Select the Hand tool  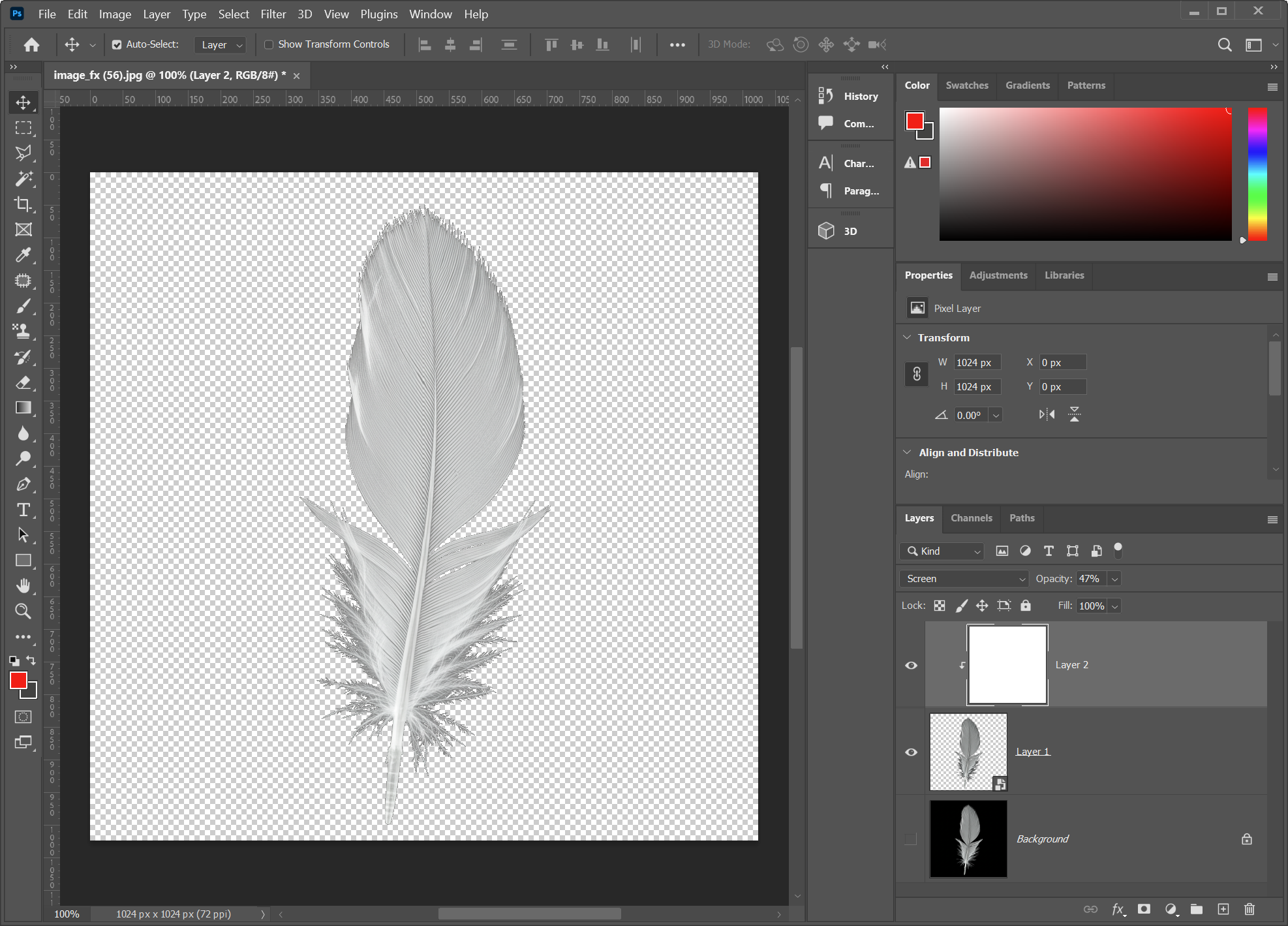pos(23,586)
